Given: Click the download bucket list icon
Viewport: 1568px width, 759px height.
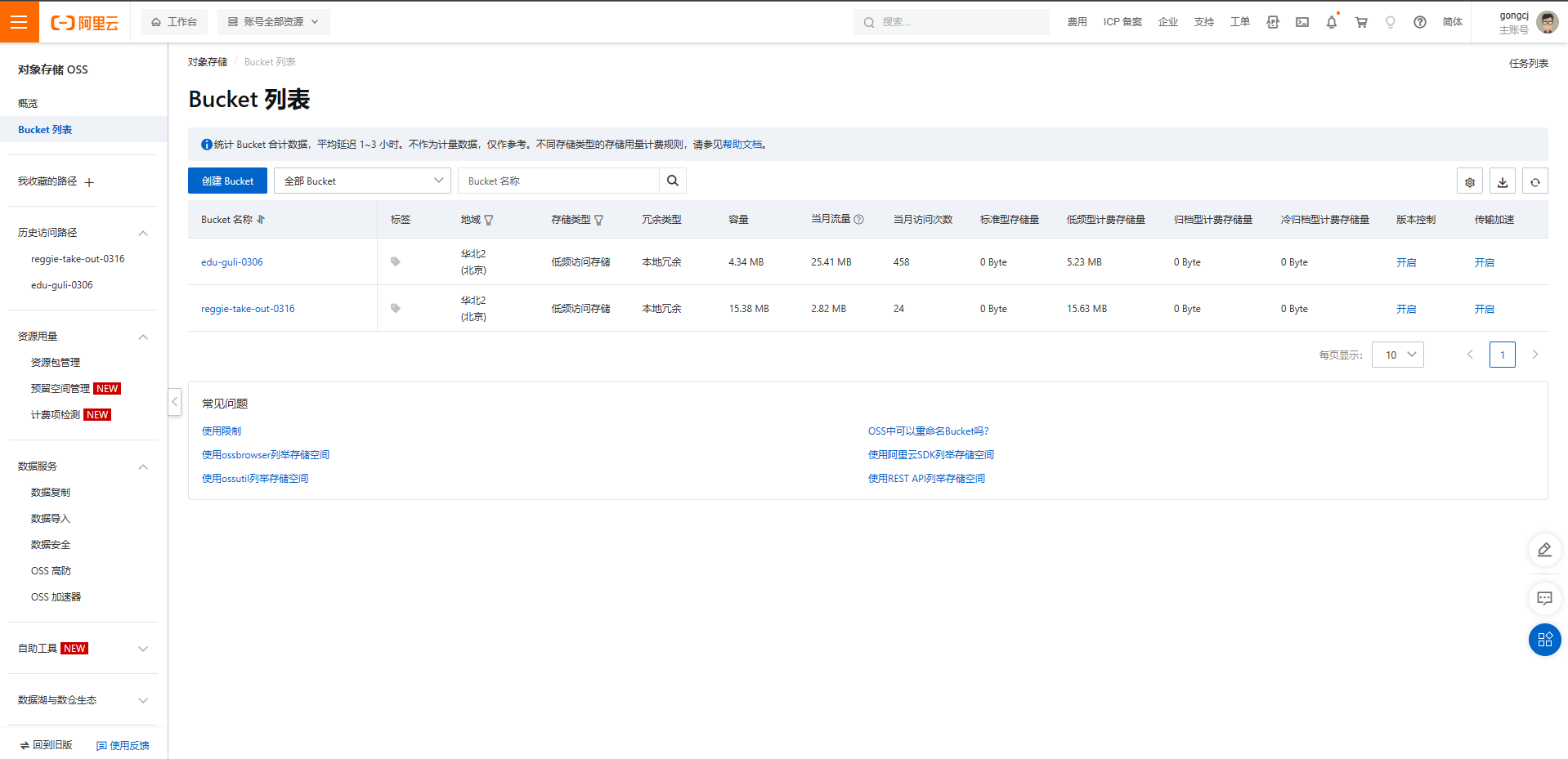Looking at the screenshot, I should [1502, 181].
